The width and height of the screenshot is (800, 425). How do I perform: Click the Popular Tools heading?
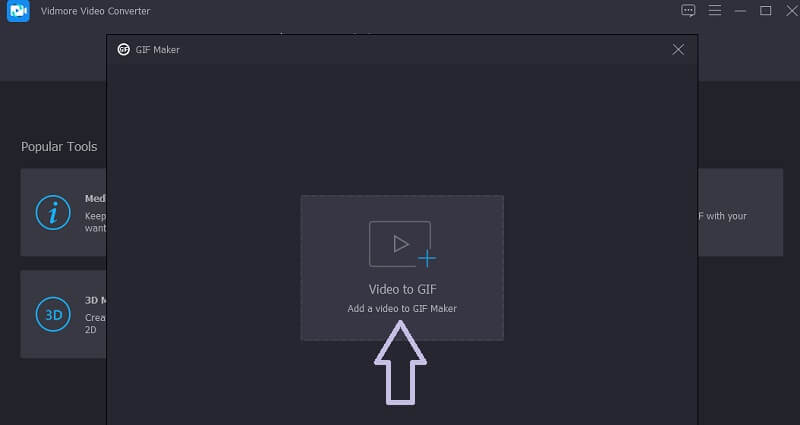tap(59, 147)
